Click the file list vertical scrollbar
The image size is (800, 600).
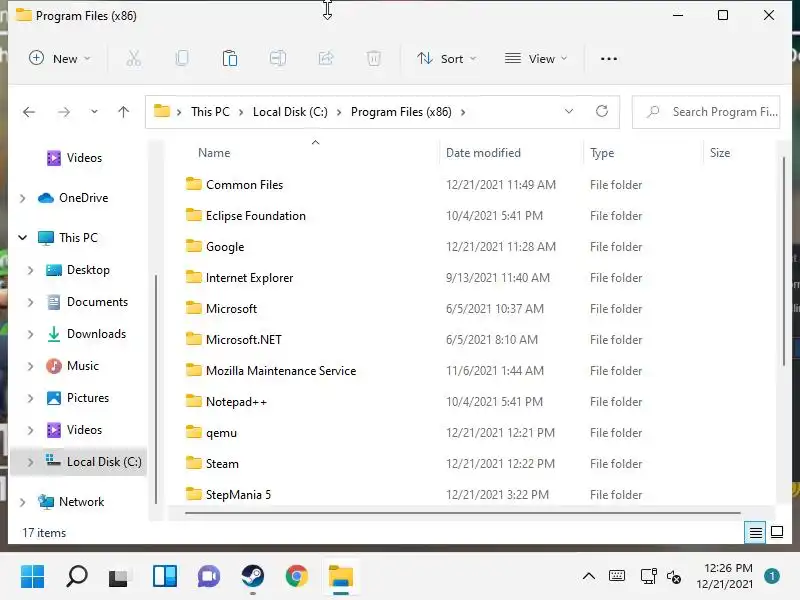[x=784, y=262]
